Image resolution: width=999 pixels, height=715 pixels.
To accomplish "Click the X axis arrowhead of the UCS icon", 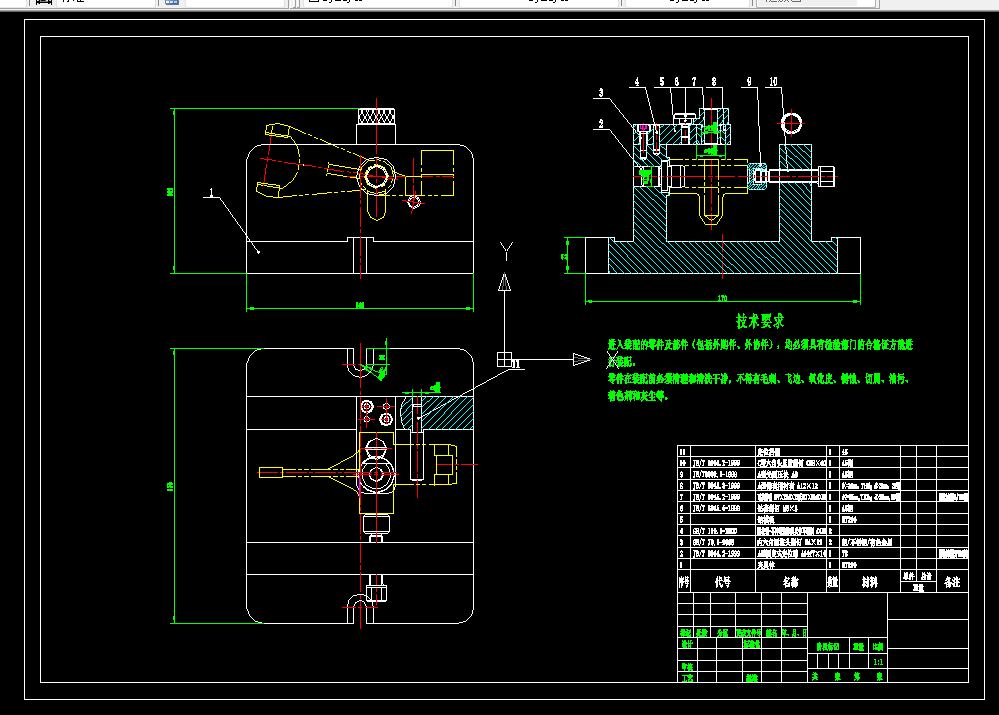I will [582, 359].
